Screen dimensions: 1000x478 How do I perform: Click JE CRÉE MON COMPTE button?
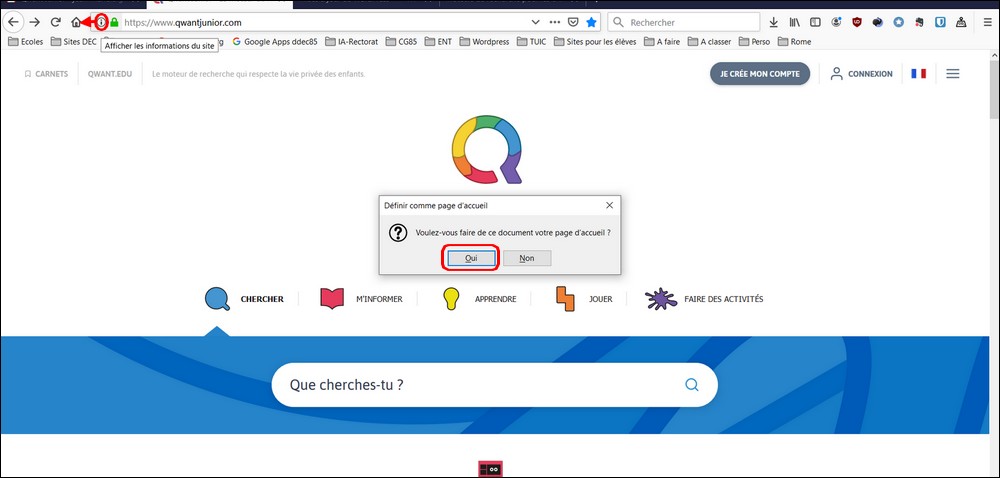point(760,73)
